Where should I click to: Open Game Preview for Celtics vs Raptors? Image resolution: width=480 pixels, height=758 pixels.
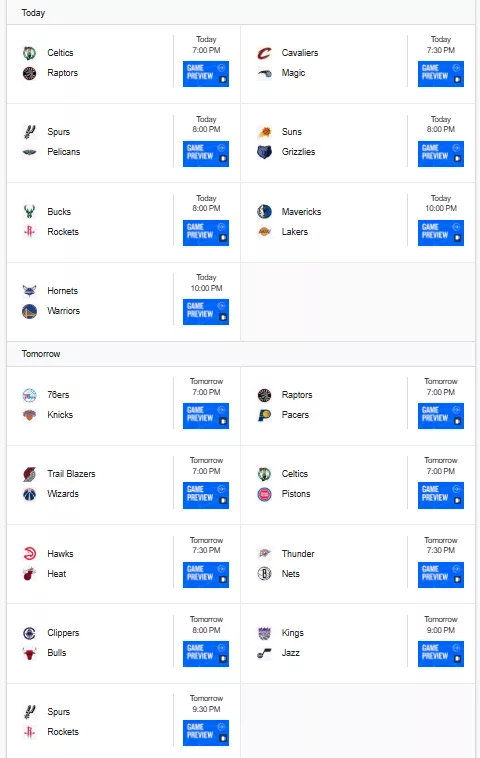tap(206, 74)
